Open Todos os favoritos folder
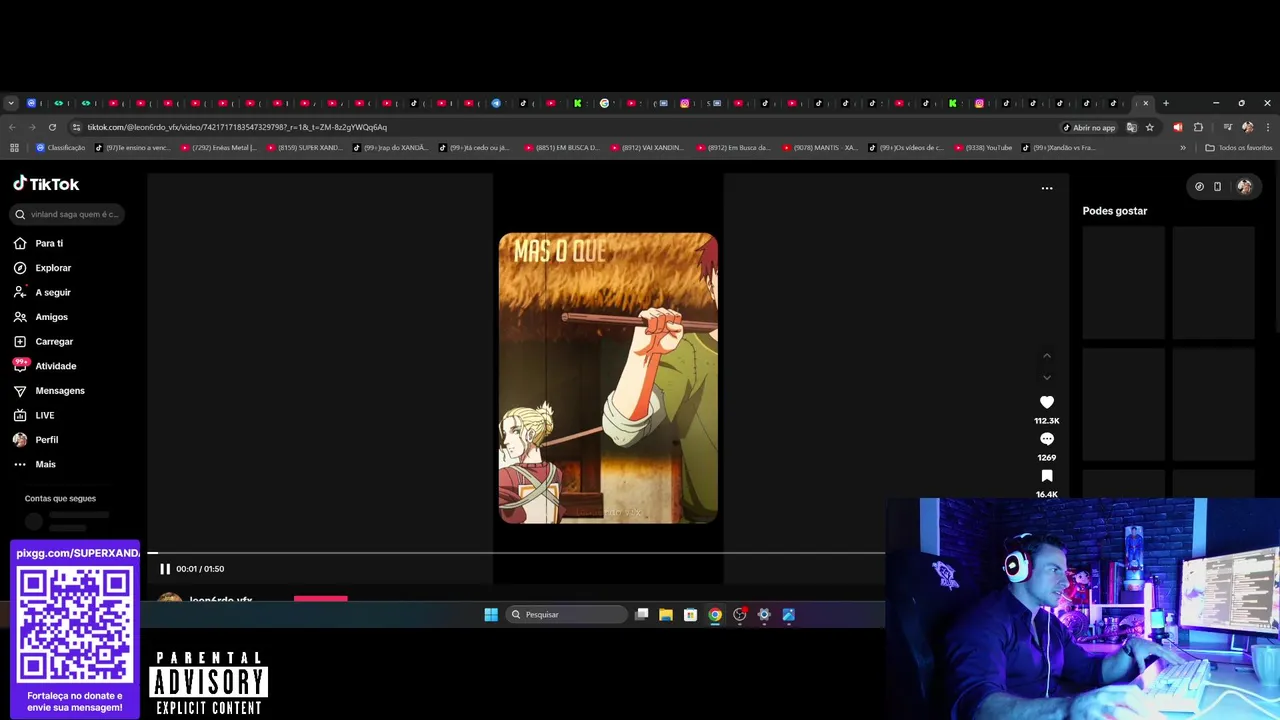Viewport: 1280px width, 720px height. 1239,148
